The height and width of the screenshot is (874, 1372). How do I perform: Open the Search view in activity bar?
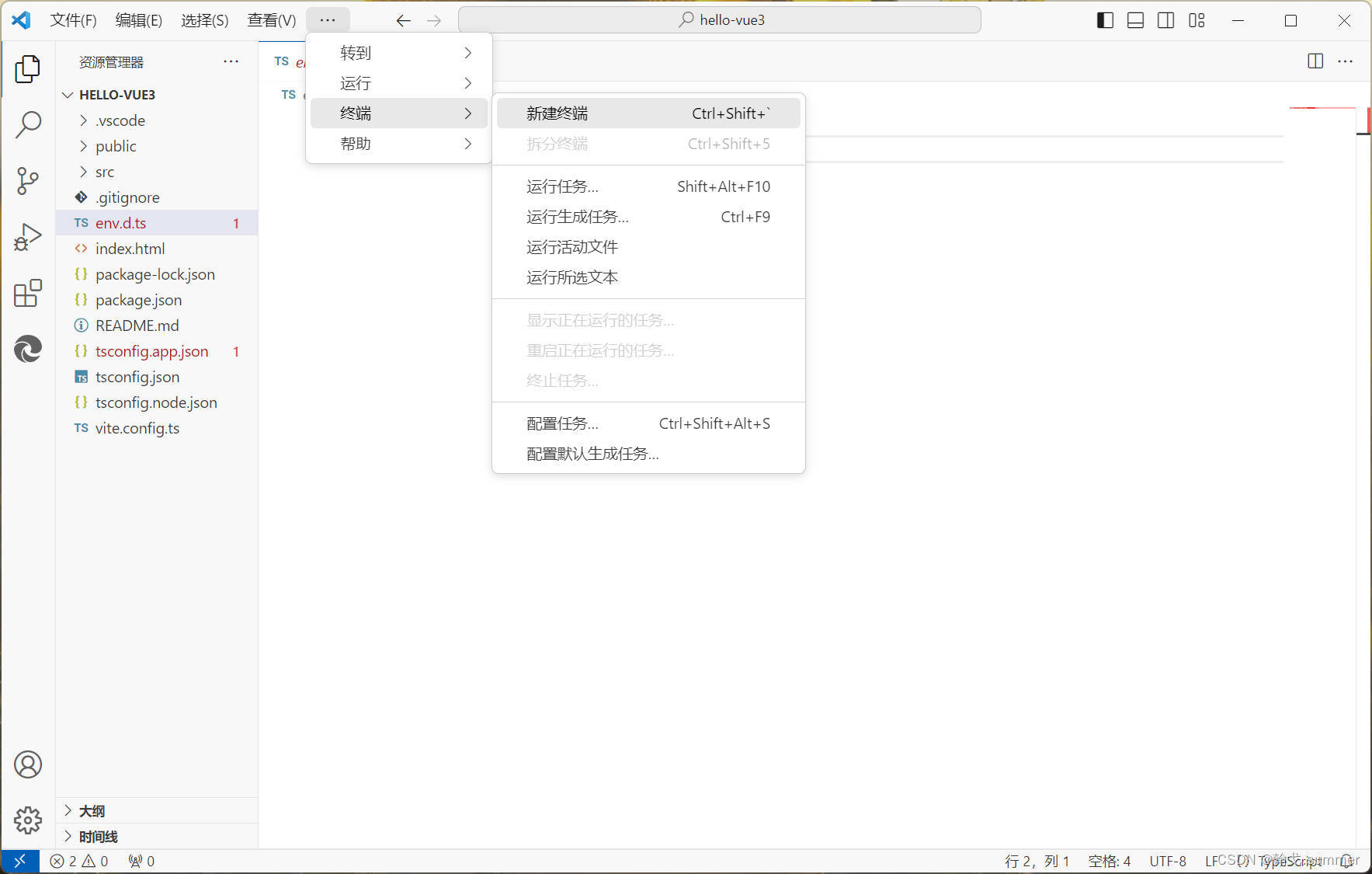click(28, 124)
